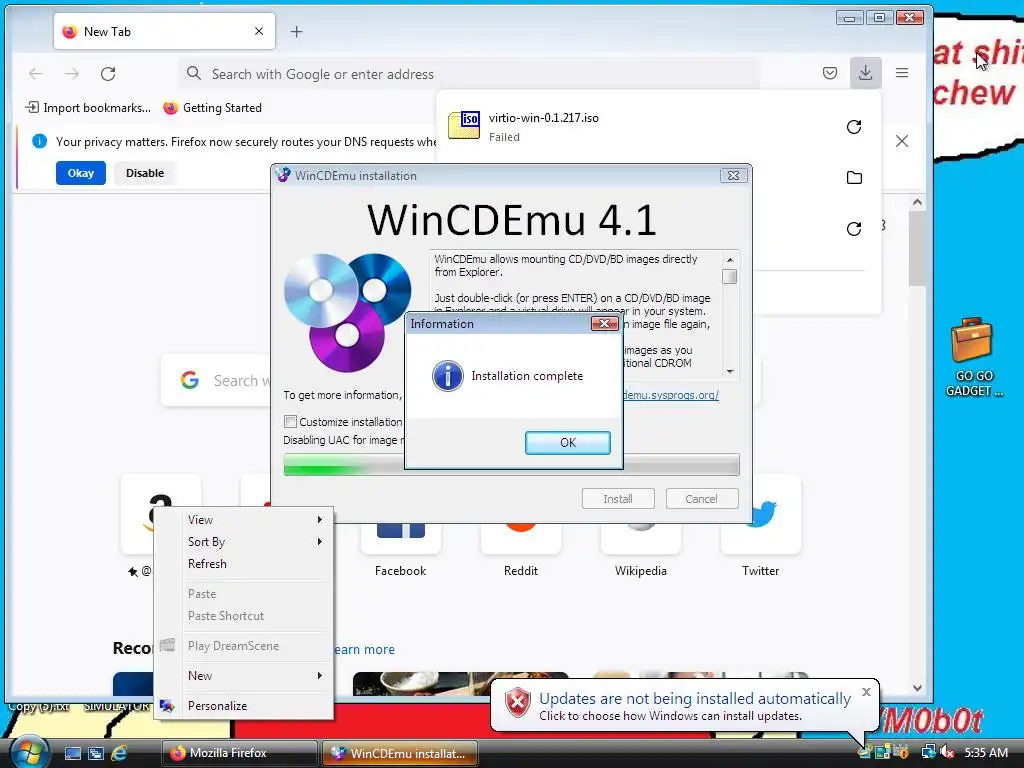Dismiss the privacy notification bar X

(x=902, y=141)
